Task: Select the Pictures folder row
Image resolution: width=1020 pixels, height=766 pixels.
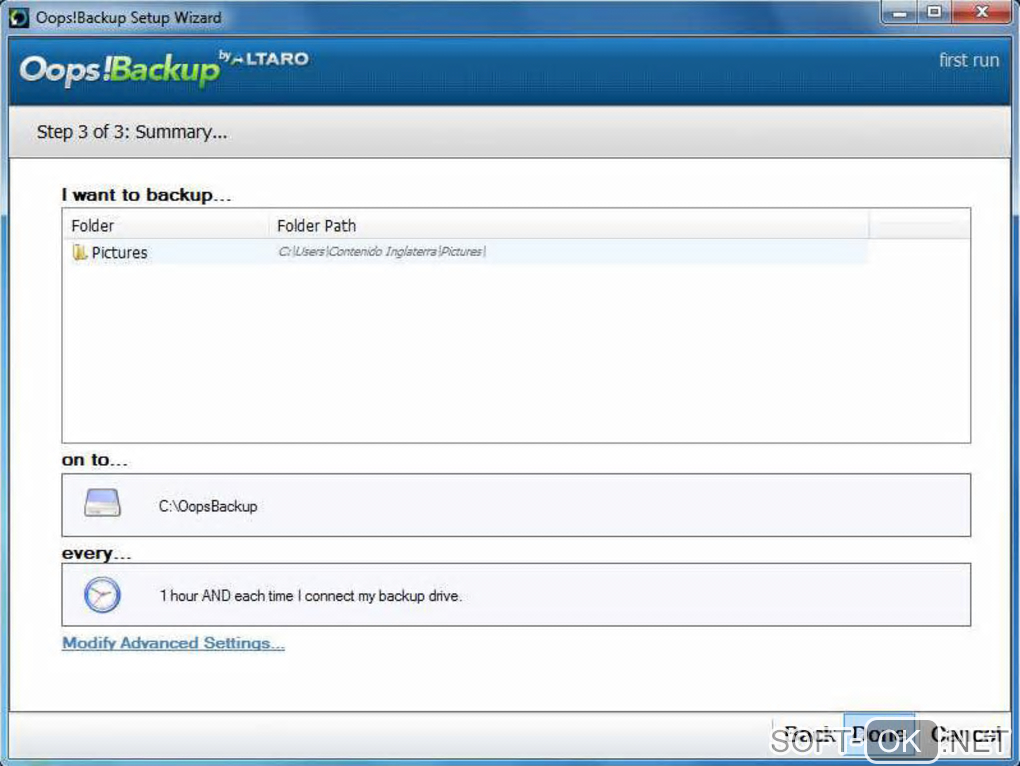Action: click(465, 252)
